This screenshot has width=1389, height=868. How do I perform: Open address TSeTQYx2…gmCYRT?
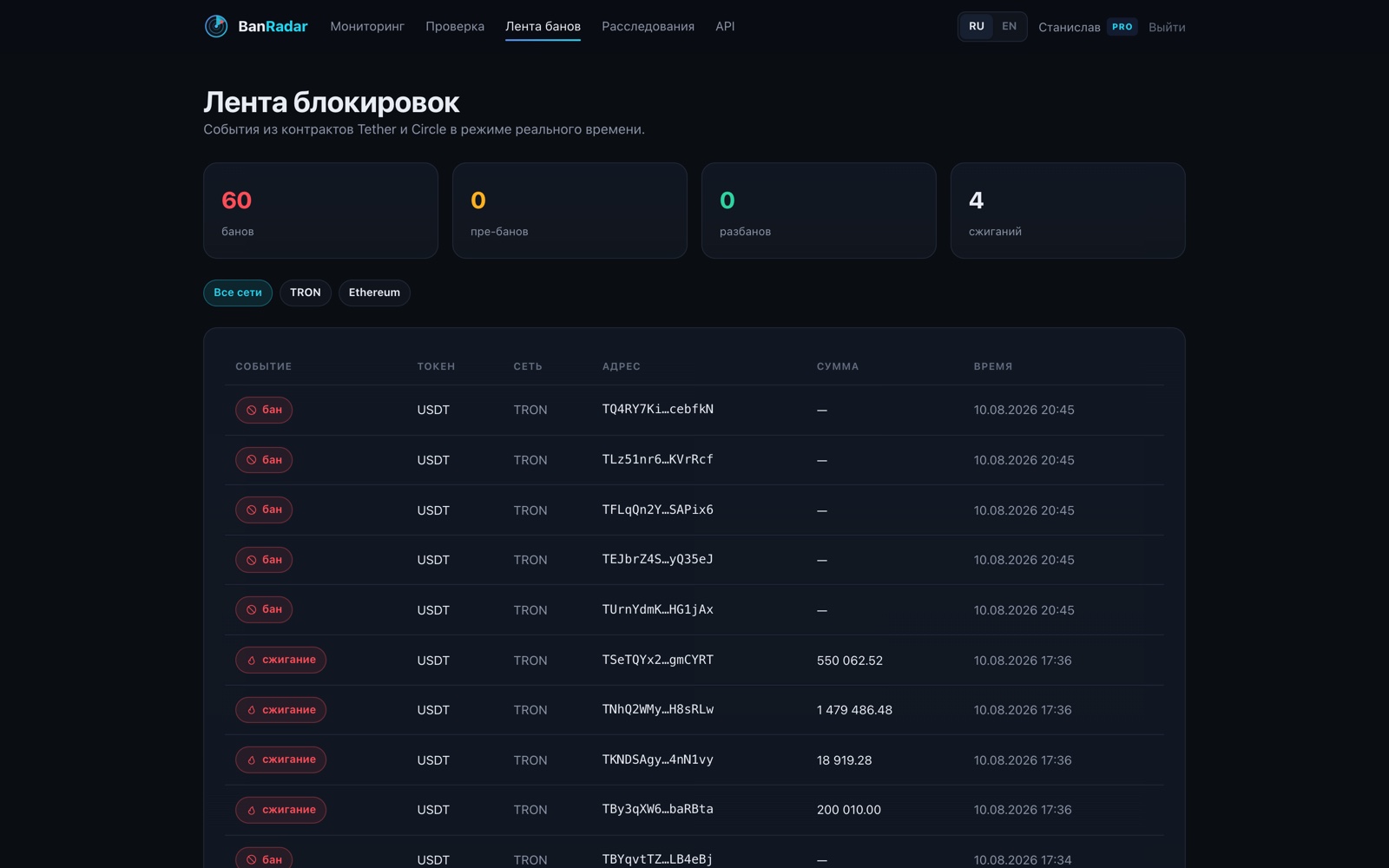tap(658, 660)
